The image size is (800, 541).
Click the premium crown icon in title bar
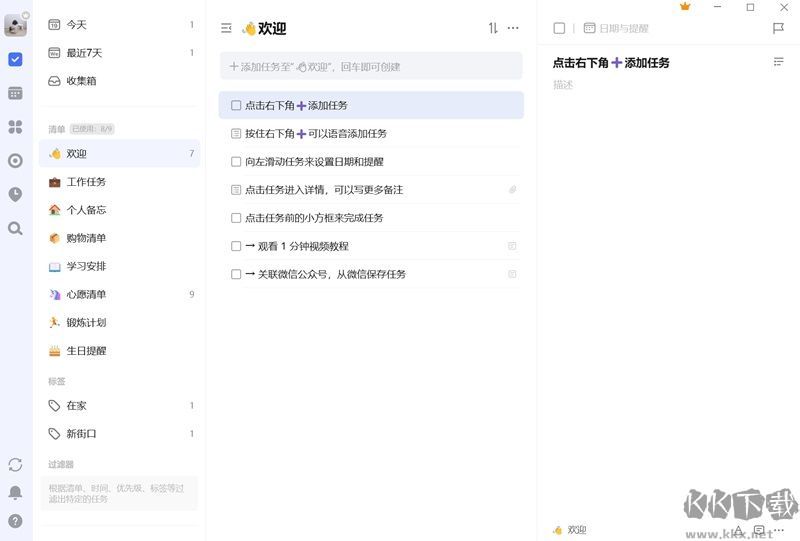pyautogui.click(x=685, y=7)
